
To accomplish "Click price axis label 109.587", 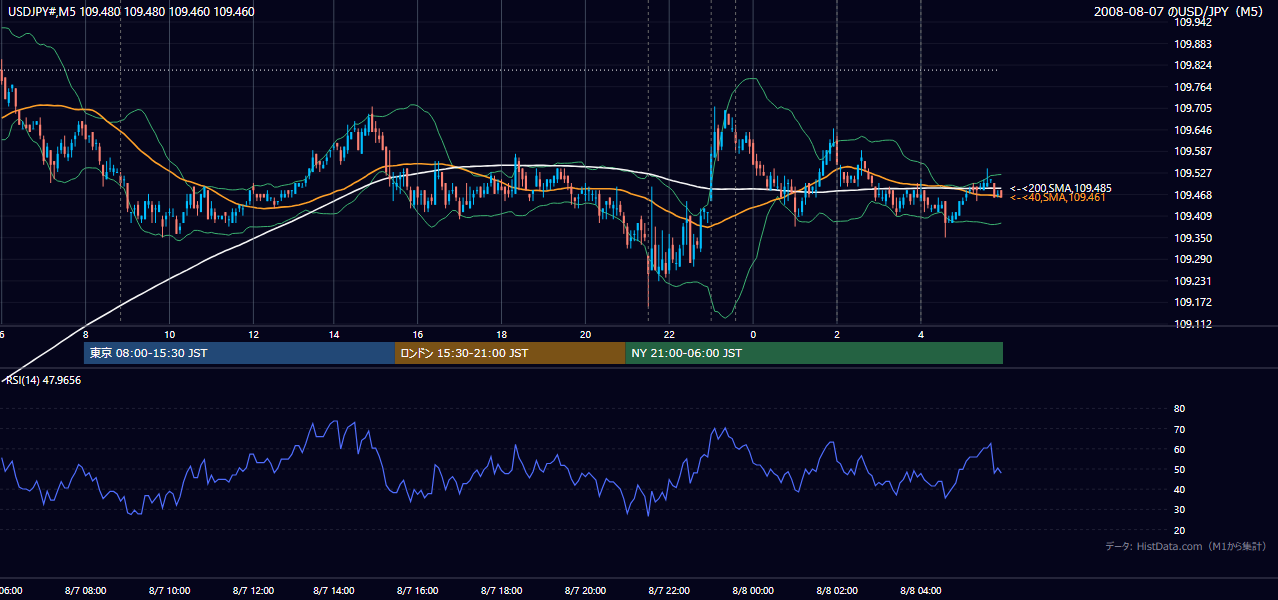I will click(x=1194, y=151).
